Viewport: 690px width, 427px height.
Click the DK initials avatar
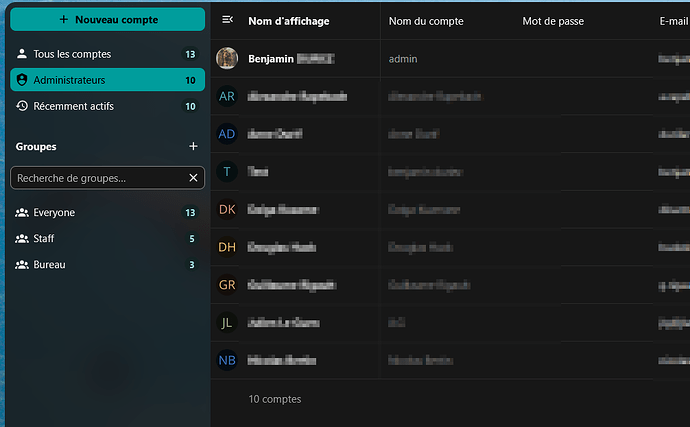point(227,210)
